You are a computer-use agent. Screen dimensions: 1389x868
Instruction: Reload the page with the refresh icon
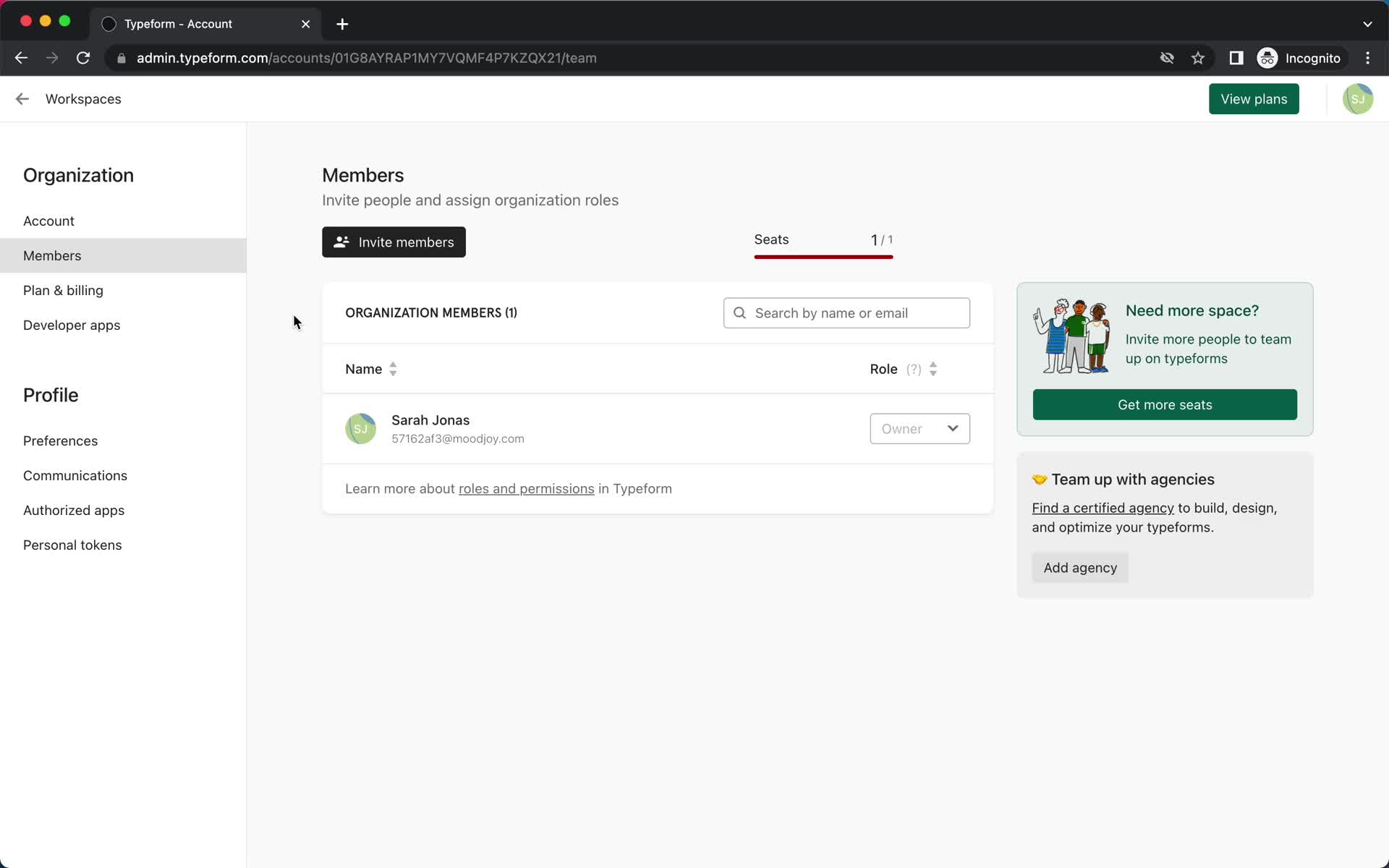(83, 58)
